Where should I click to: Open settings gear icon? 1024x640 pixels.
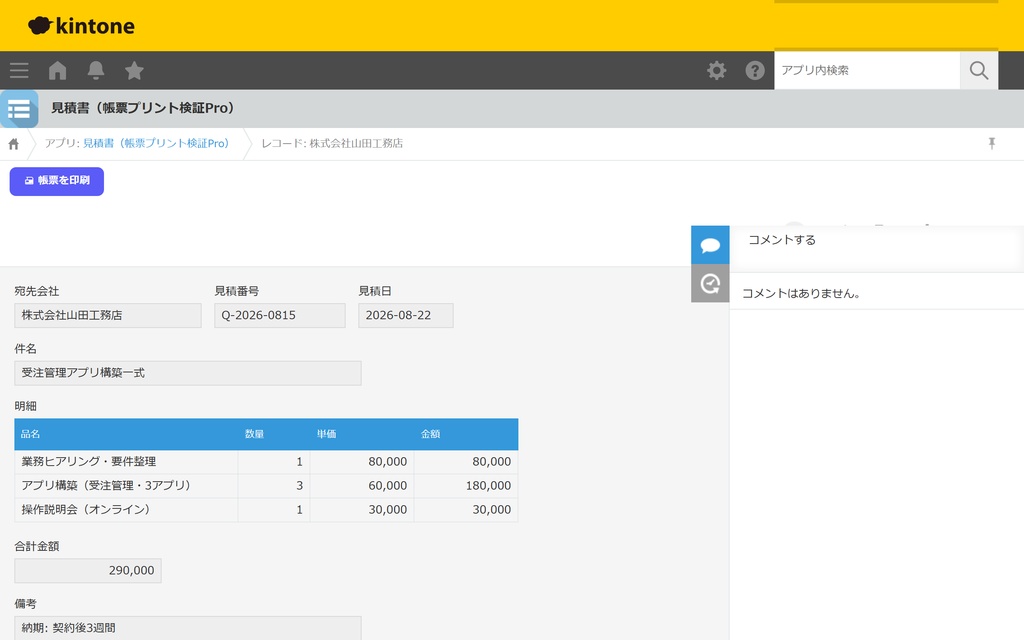716,71
